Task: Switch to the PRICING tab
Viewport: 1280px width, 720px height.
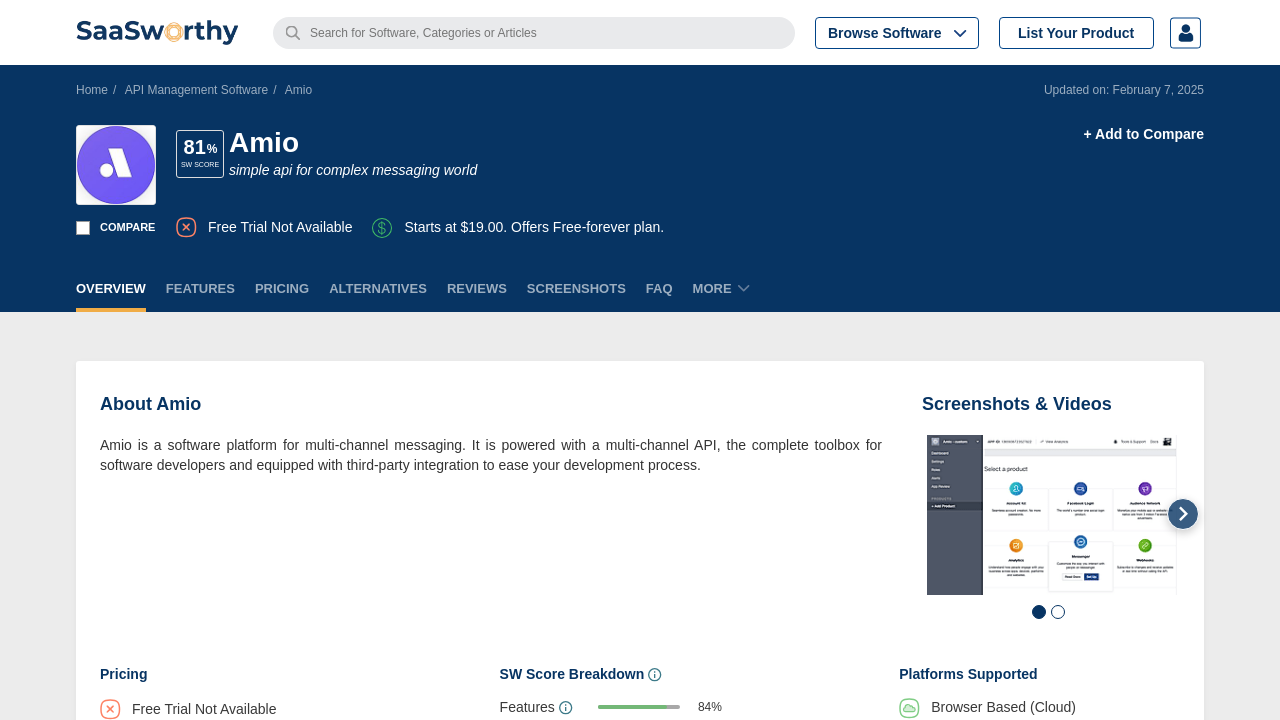Action: pos(282,289)
